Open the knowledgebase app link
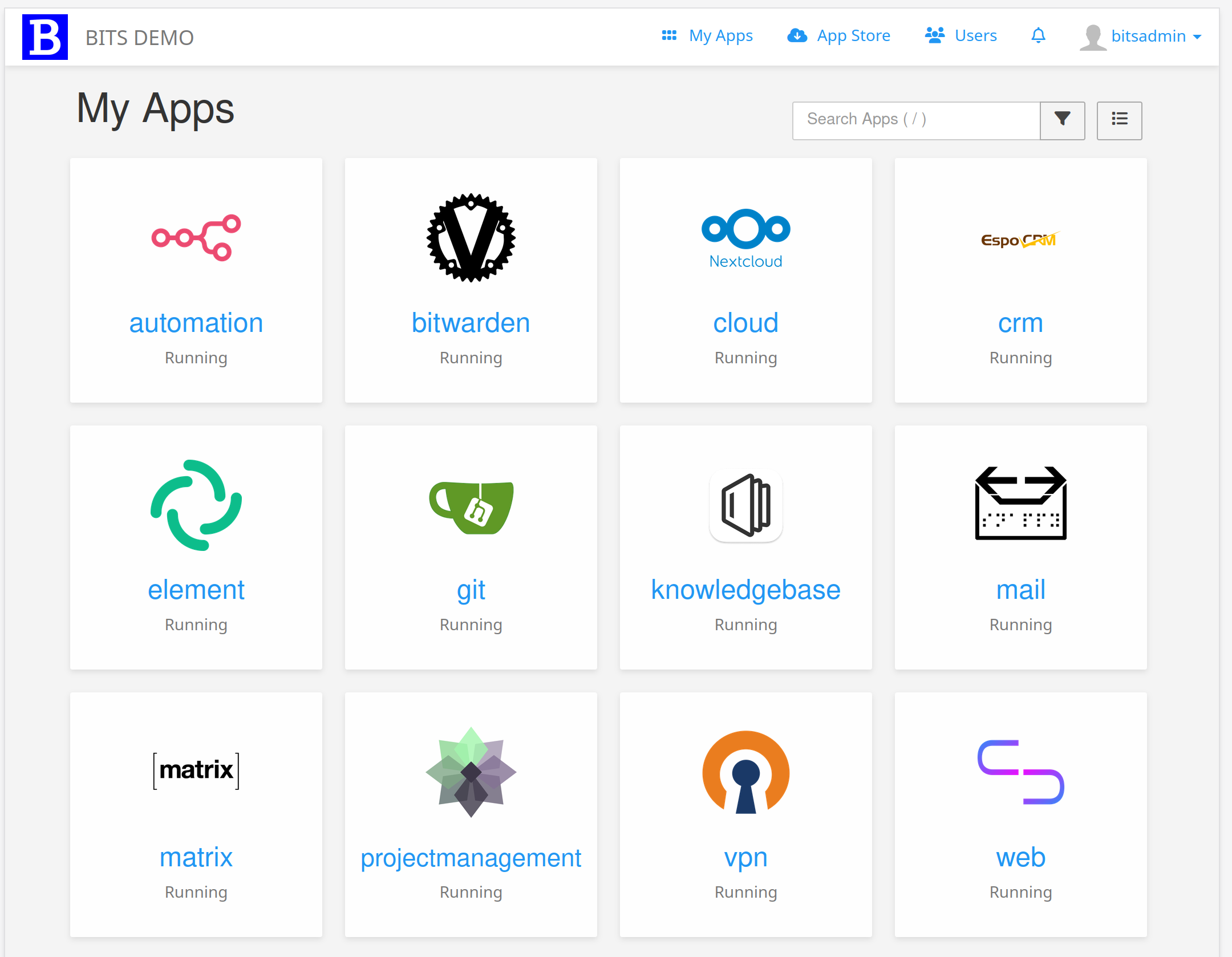This screenshot has height=957, width=1232. [746, 590]
